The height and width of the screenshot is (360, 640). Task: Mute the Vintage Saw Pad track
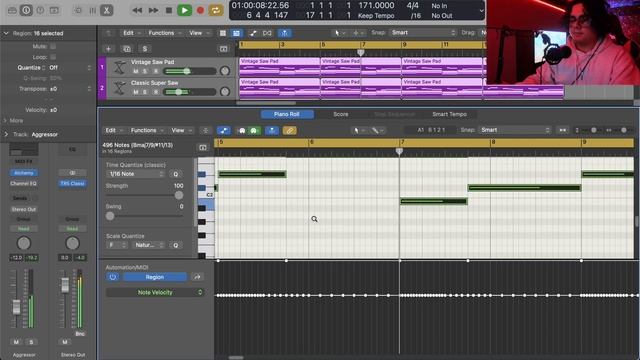click(x=136, y=71)
